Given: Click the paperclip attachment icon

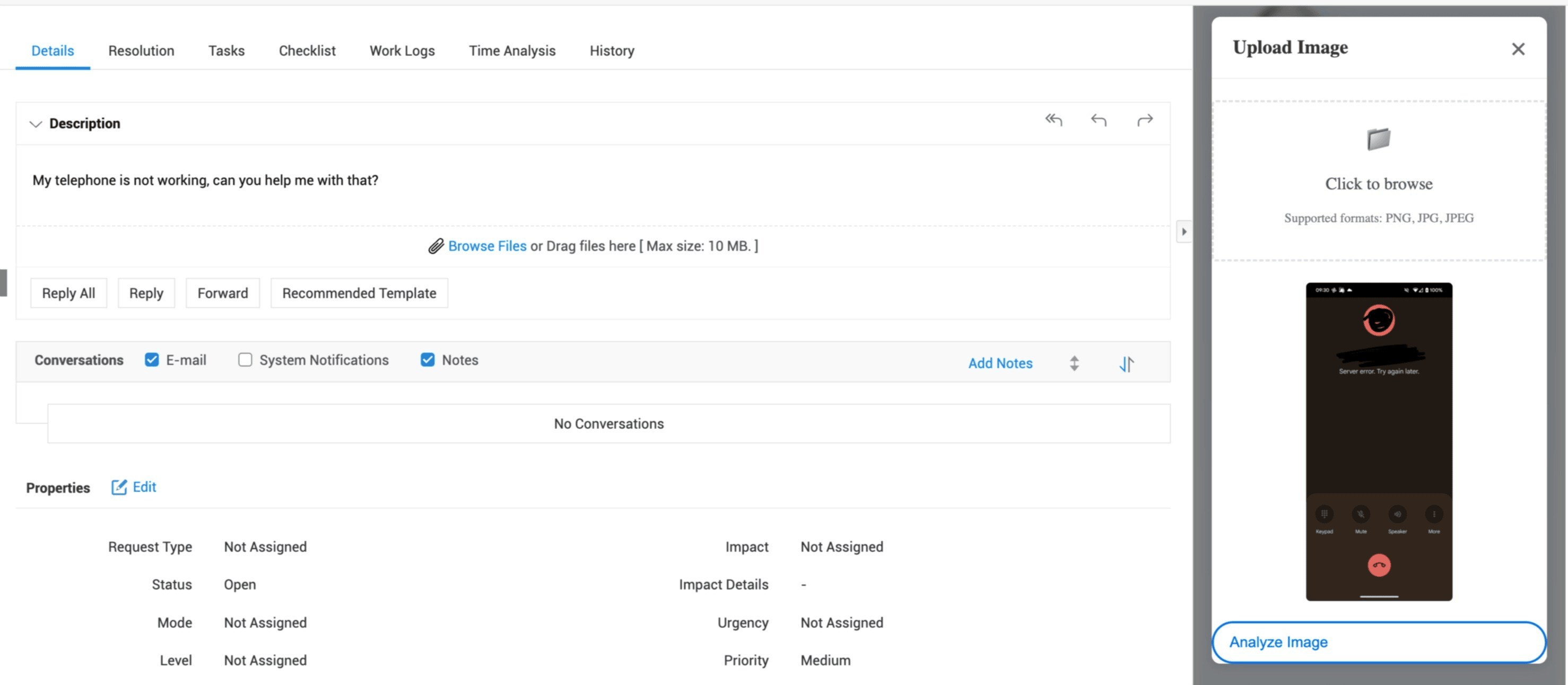Looking at the screenshot, I should point(435,246).
